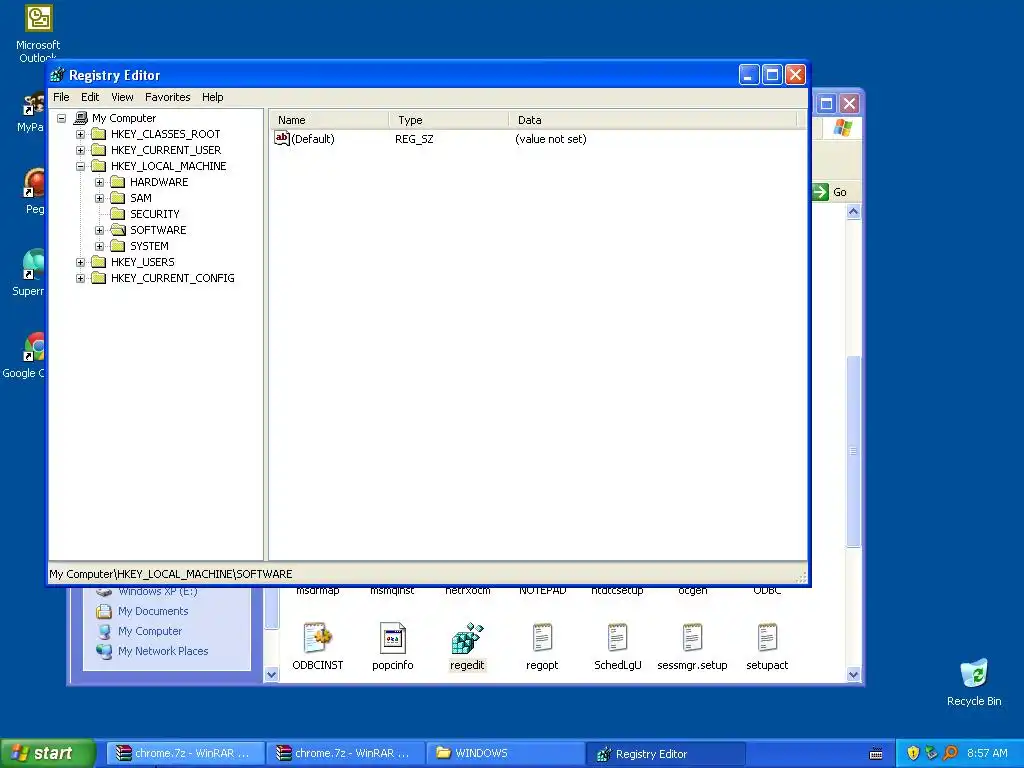
Task: Click the Registry Editor title bar icon
Action: [x=58, y=75]
